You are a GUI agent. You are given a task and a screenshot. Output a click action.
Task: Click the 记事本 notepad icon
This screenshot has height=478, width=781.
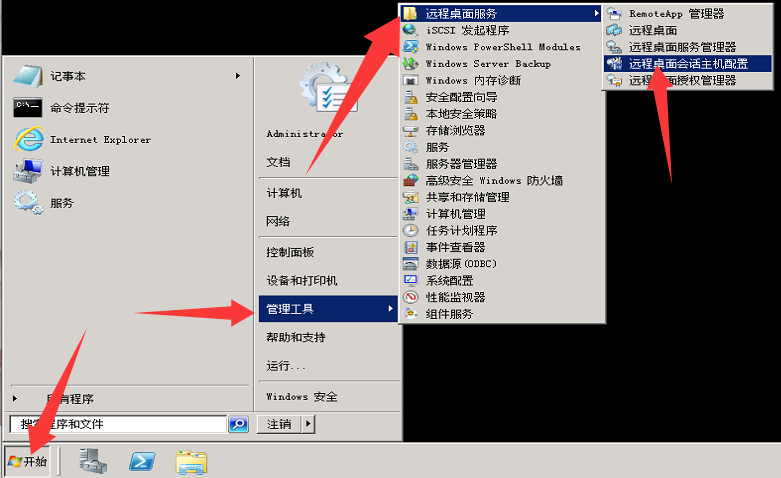tap(27, 76)
